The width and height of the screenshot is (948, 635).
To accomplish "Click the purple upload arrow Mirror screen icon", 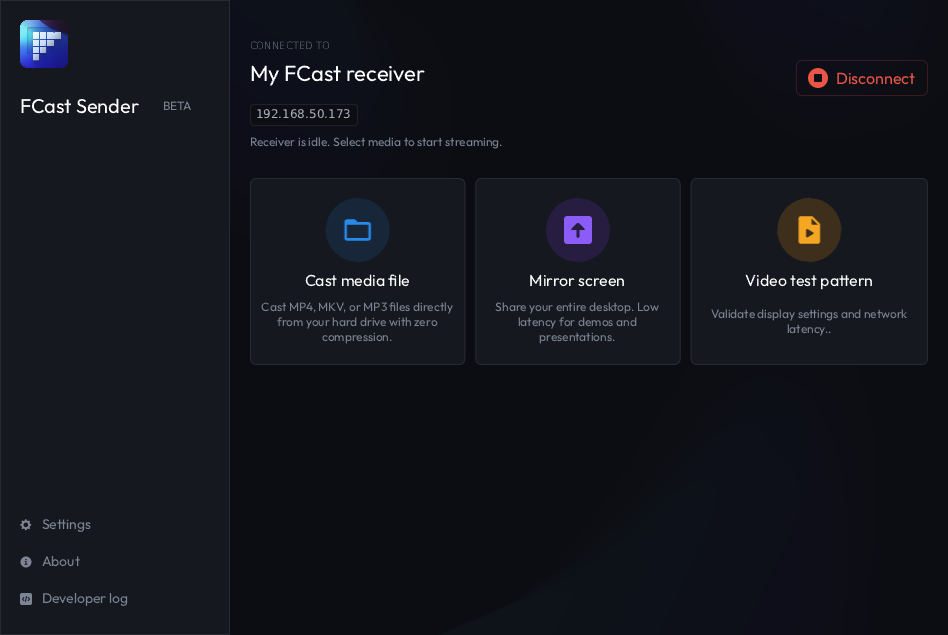I will click(578, 230).
